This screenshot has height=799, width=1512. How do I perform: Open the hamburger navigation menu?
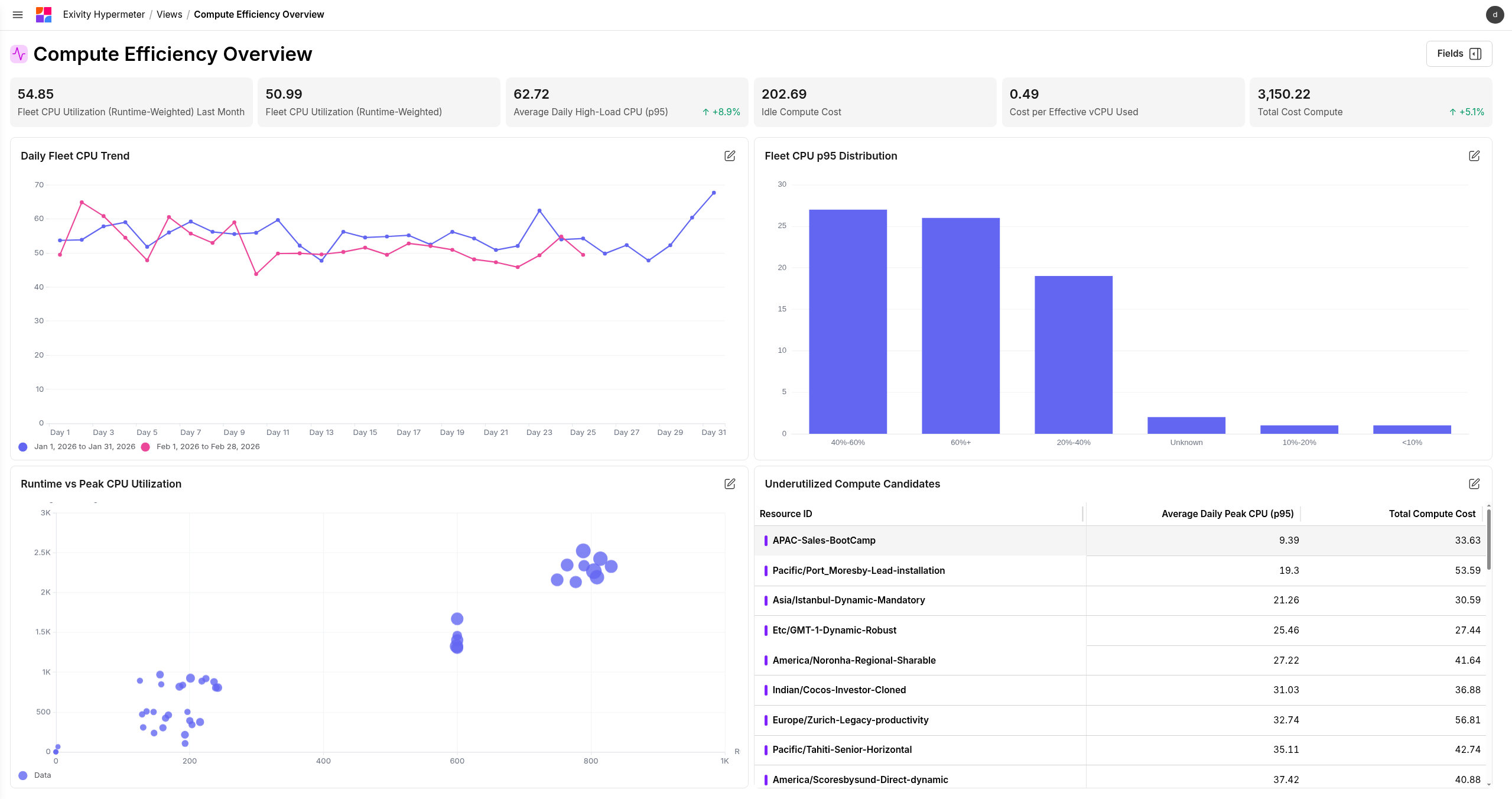[18, 15]
